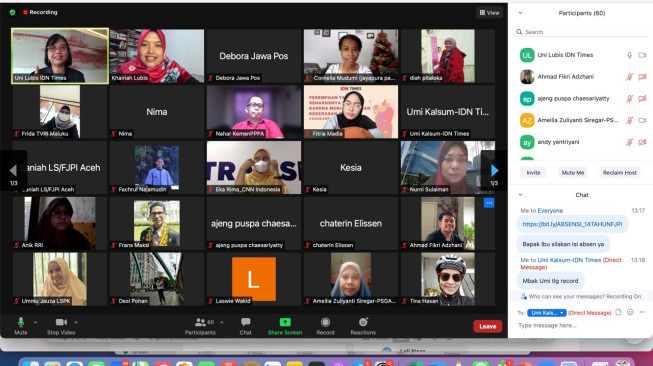
Task: Click the file attachment icon in chat
Action: point(618,312)
